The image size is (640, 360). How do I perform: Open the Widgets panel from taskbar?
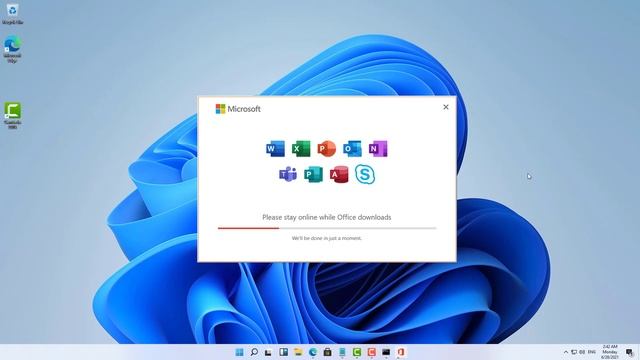[283, 352]
